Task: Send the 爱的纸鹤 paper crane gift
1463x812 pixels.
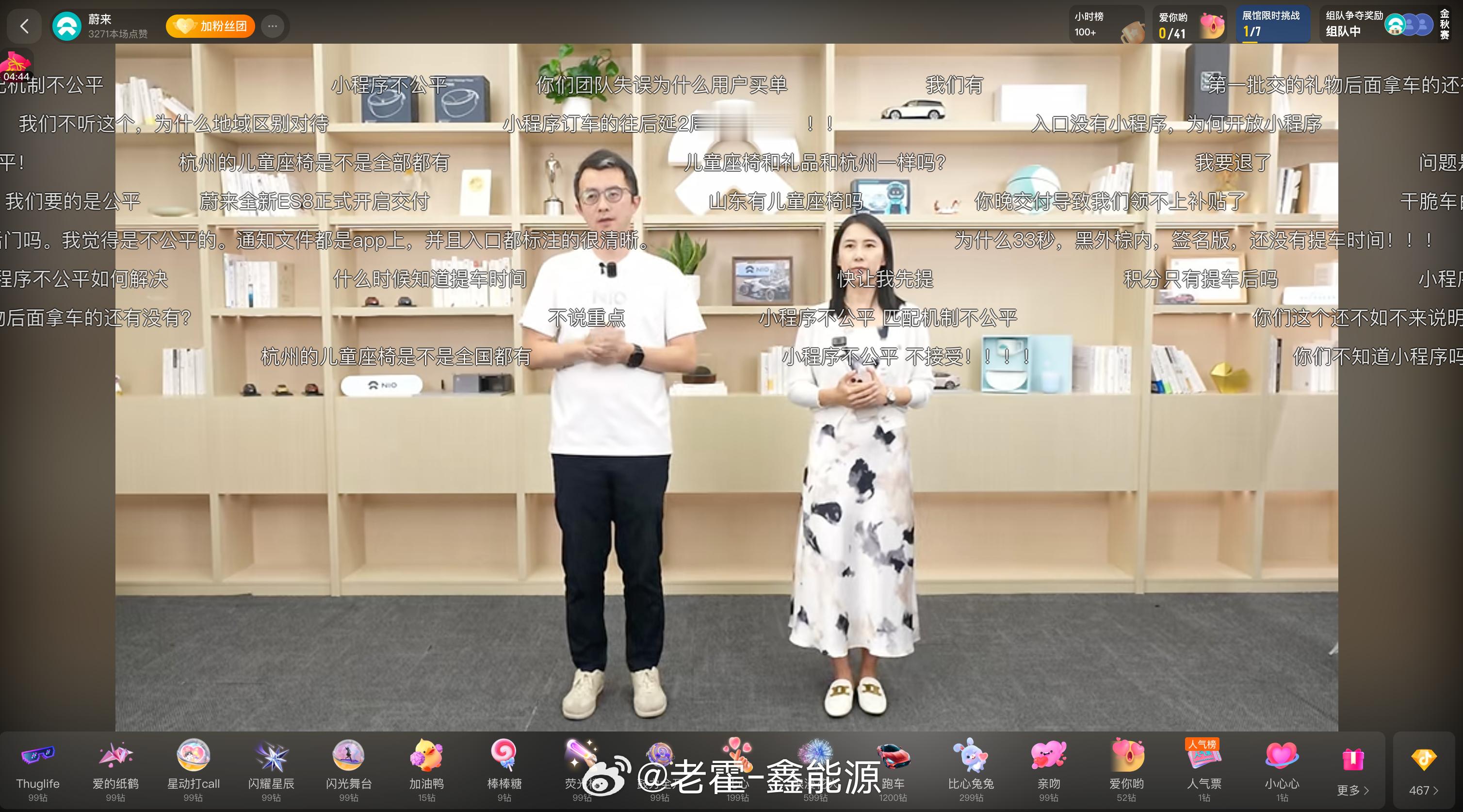Action: pos(115,771)
